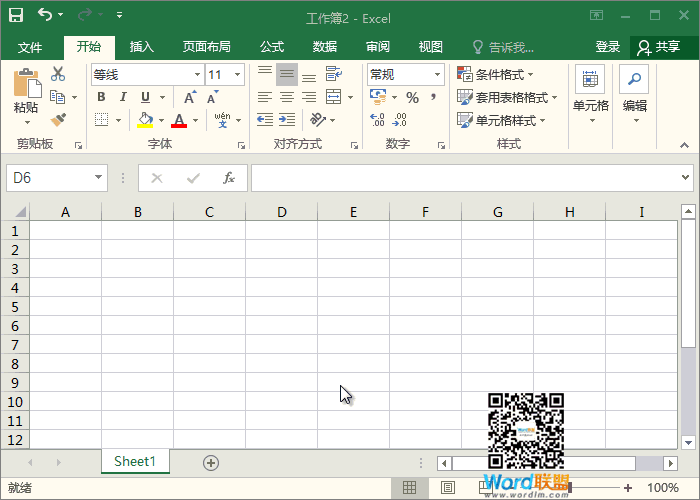
Task: Open Quick Access Toolbar customize arrow
Action: pyautogui.click(x=119, y=15)
